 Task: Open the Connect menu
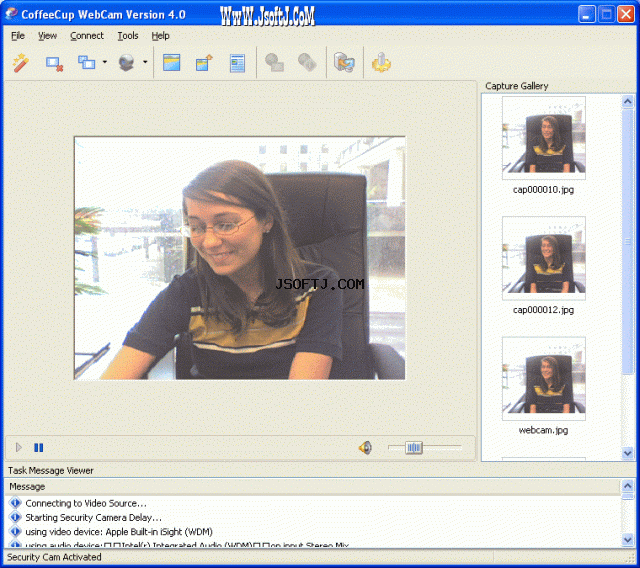coord(87,36)
